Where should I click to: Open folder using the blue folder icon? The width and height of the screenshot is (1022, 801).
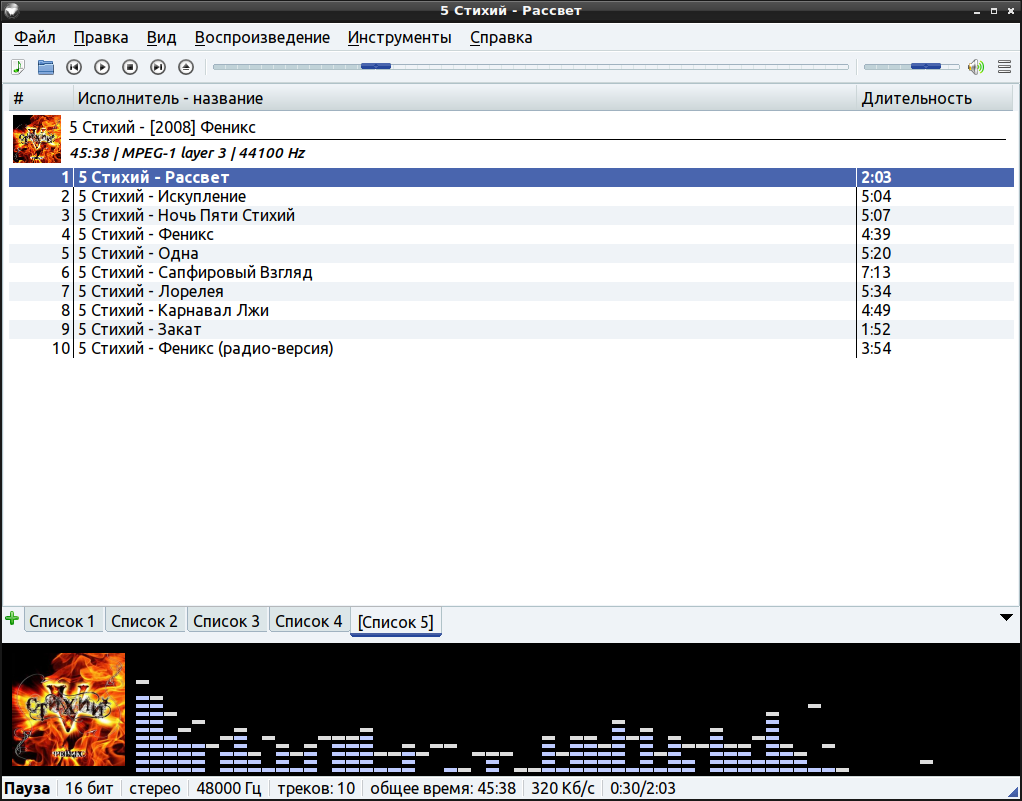coord(46,67)
